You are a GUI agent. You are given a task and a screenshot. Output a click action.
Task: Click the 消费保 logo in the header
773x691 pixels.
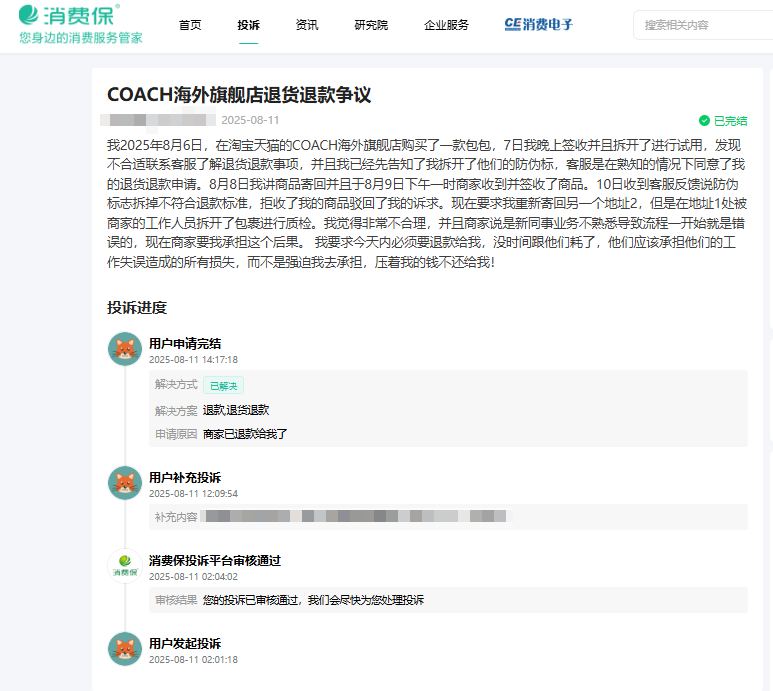(x=69, y=15)
